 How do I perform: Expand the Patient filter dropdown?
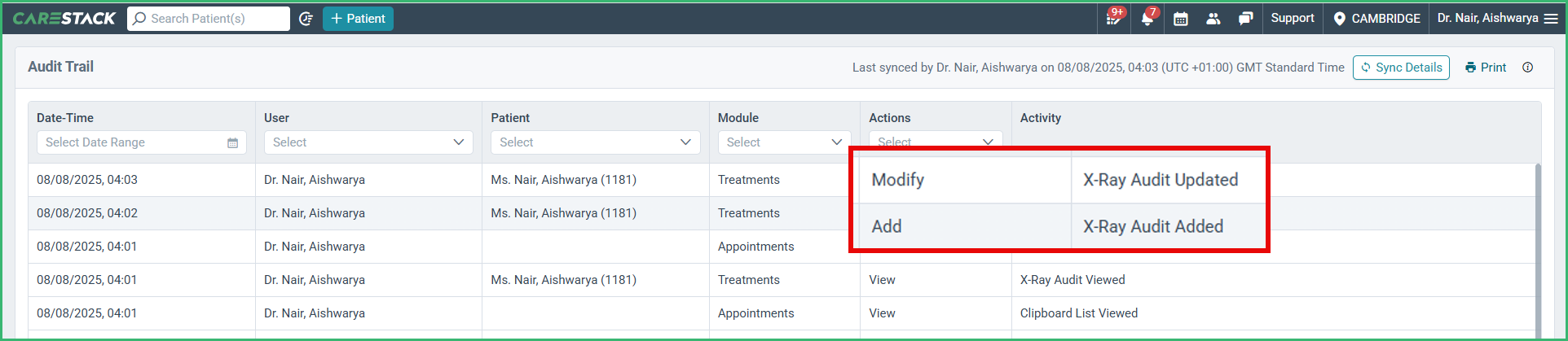595,142
